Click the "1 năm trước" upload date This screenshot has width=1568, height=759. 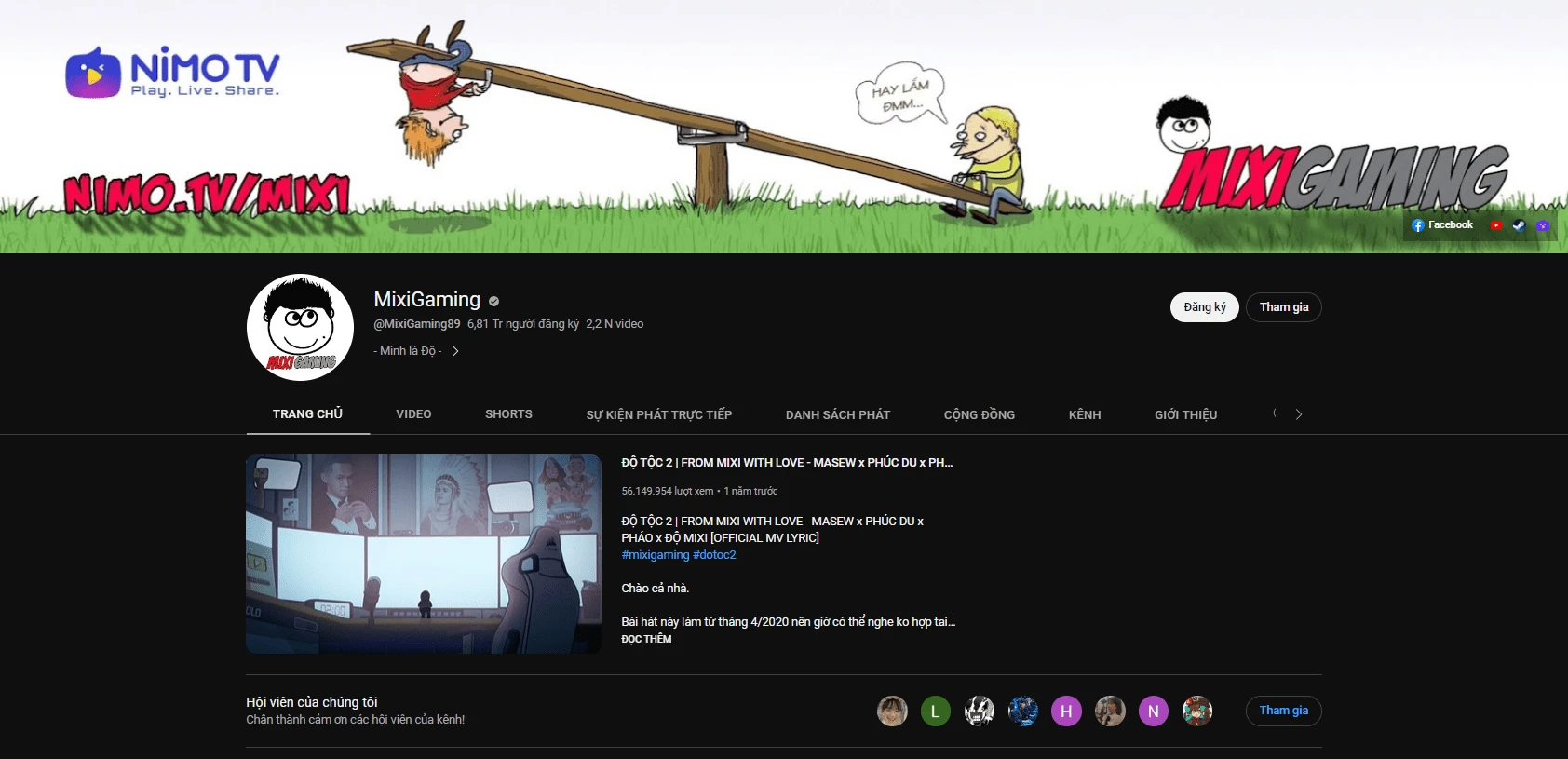pyautogui.click(x=750, y=491)
